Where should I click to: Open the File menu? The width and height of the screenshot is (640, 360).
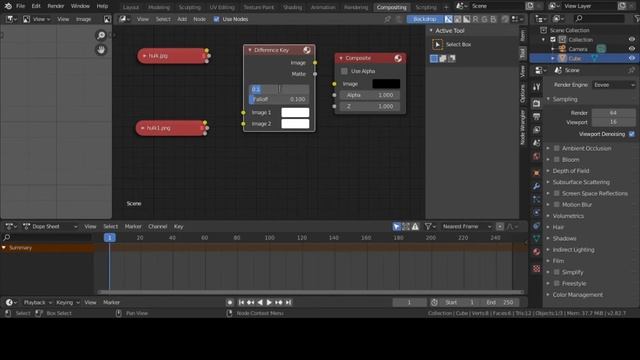pos(20,6)
